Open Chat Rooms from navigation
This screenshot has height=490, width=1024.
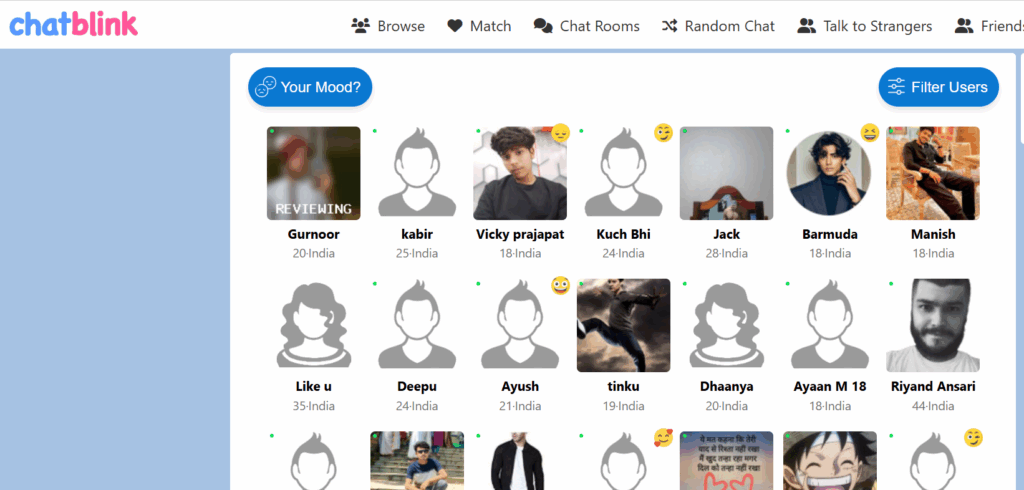coord(586,26)
